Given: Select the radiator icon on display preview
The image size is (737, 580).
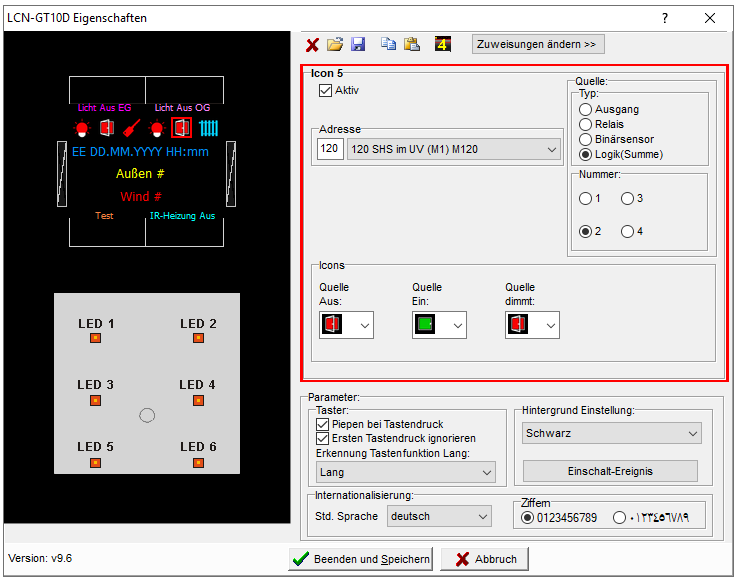Looking at the screenshot, I should pyautogui.click(x=208, y=128).
